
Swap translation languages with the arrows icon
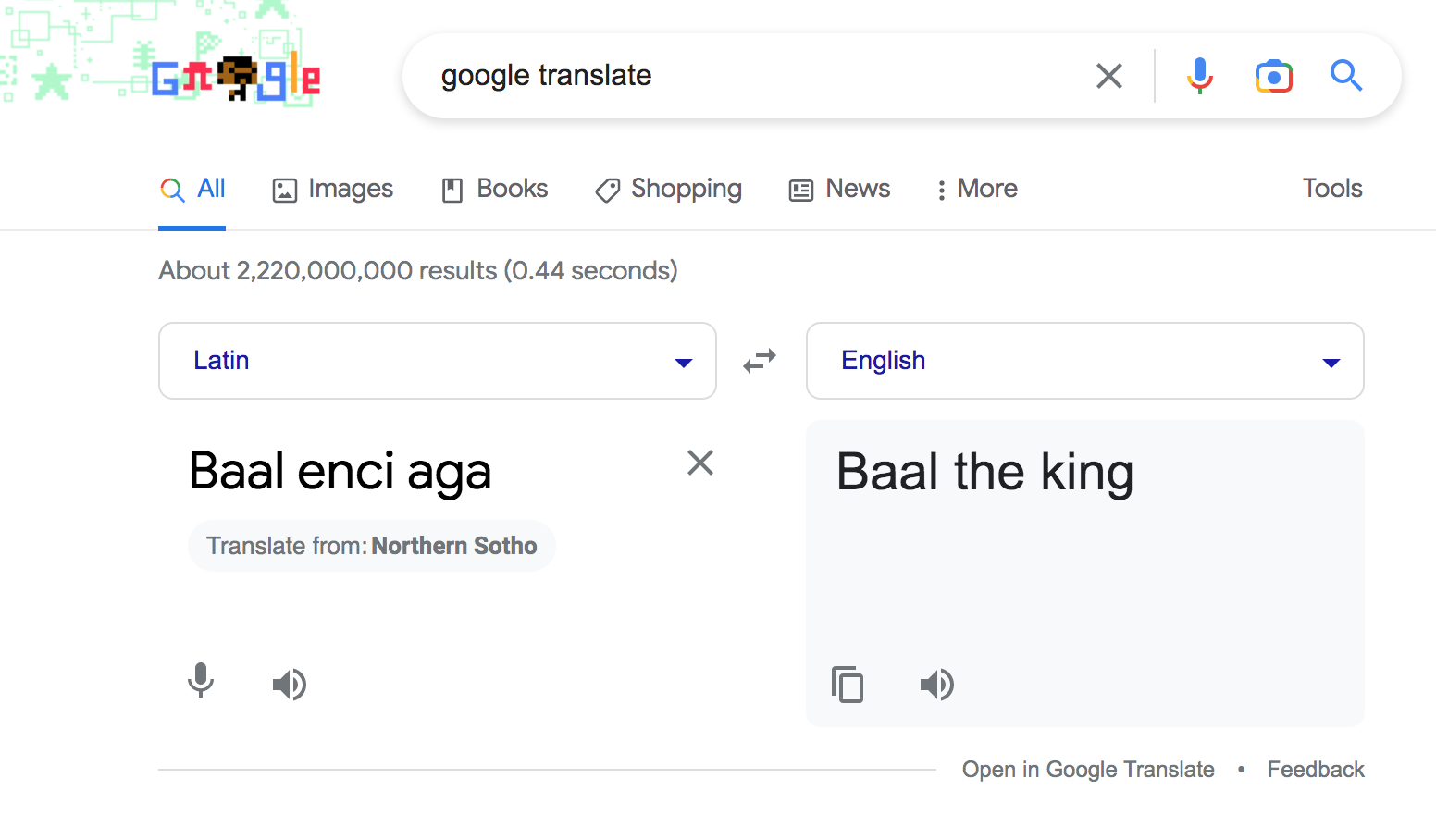click(760, 361)
